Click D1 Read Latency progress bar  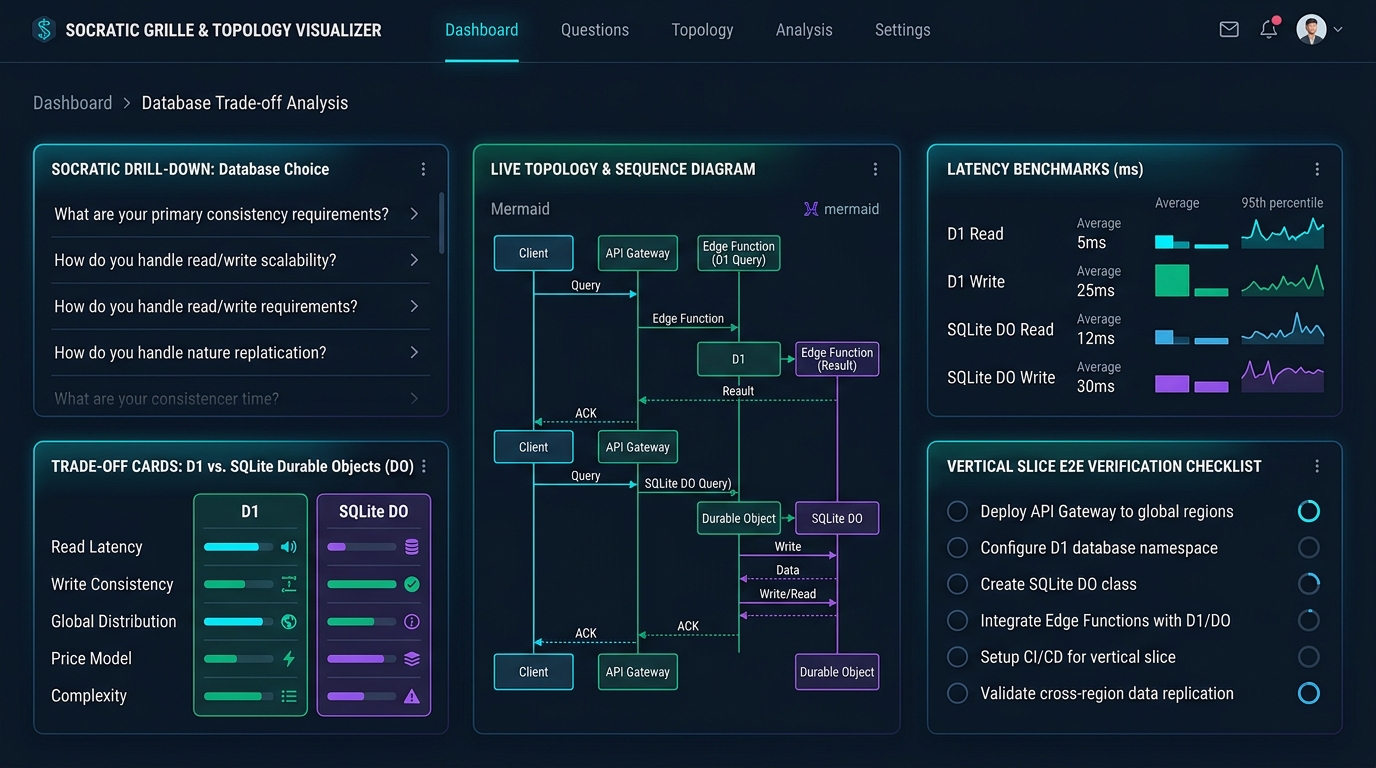(x=238, y=547)
